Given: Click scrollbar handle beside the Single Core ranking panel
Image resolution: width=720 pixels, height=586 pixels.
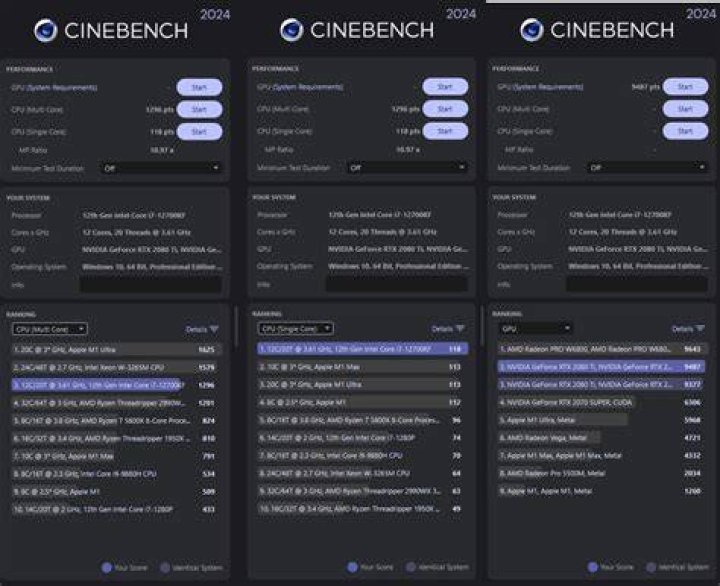Looking at the screenshot, I should coord(482,326).
